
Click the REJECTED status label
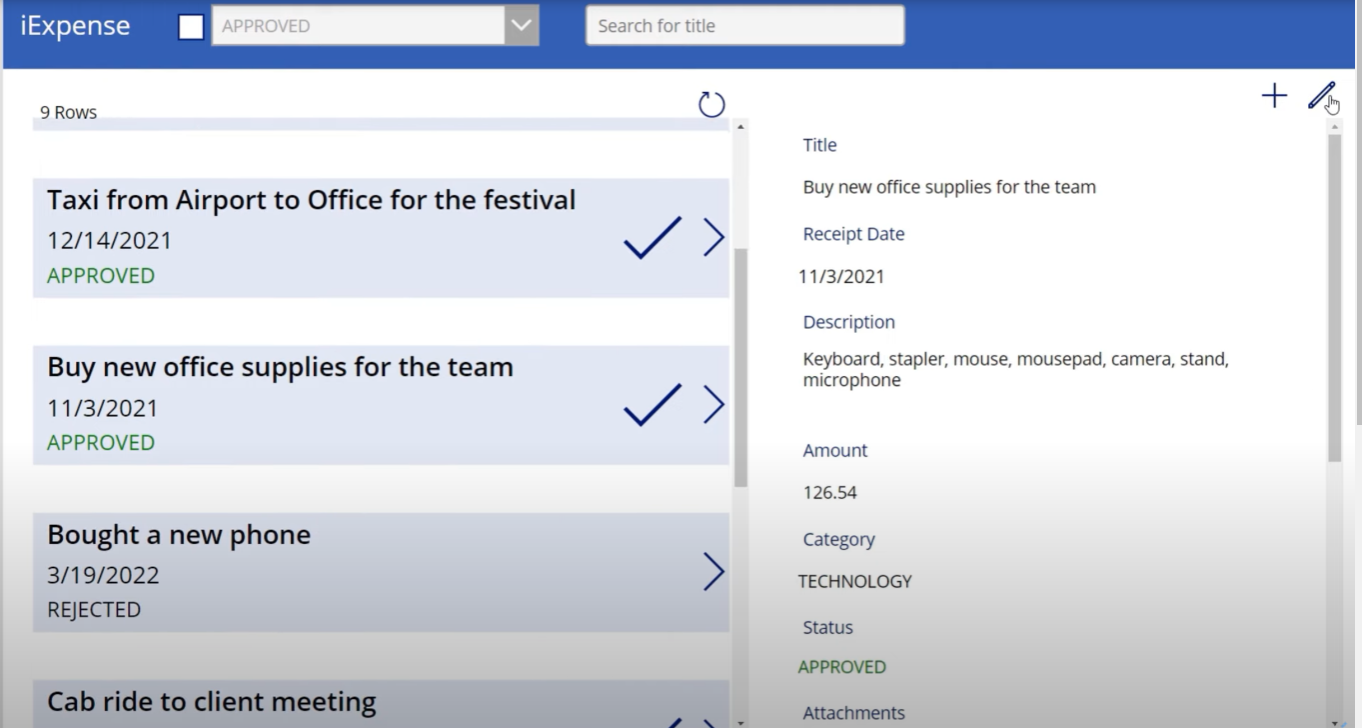[94, 610]
